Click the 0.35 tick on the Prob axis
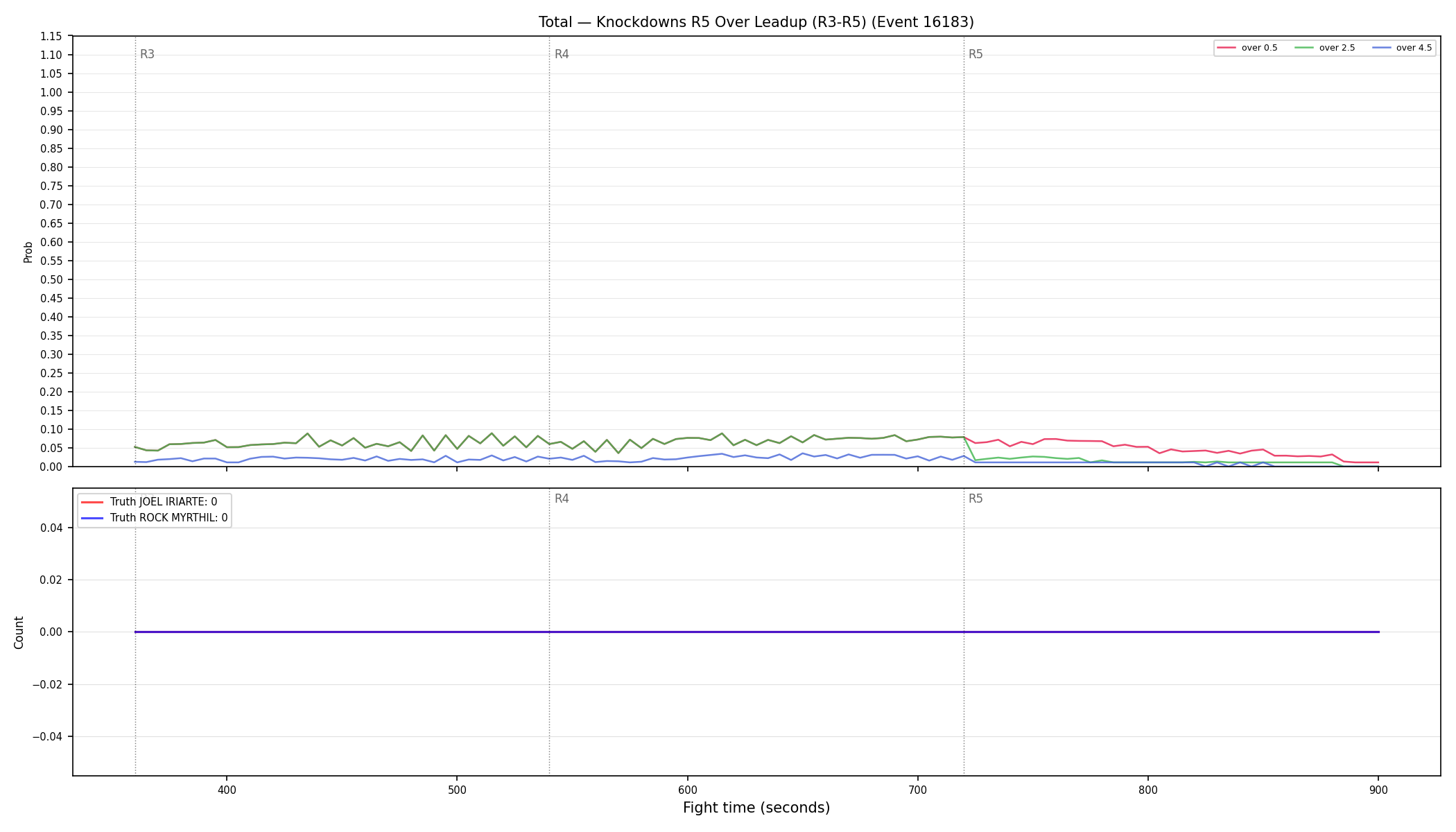The height and width of the screenshot is (832, 1456). [x=51, y=336]
